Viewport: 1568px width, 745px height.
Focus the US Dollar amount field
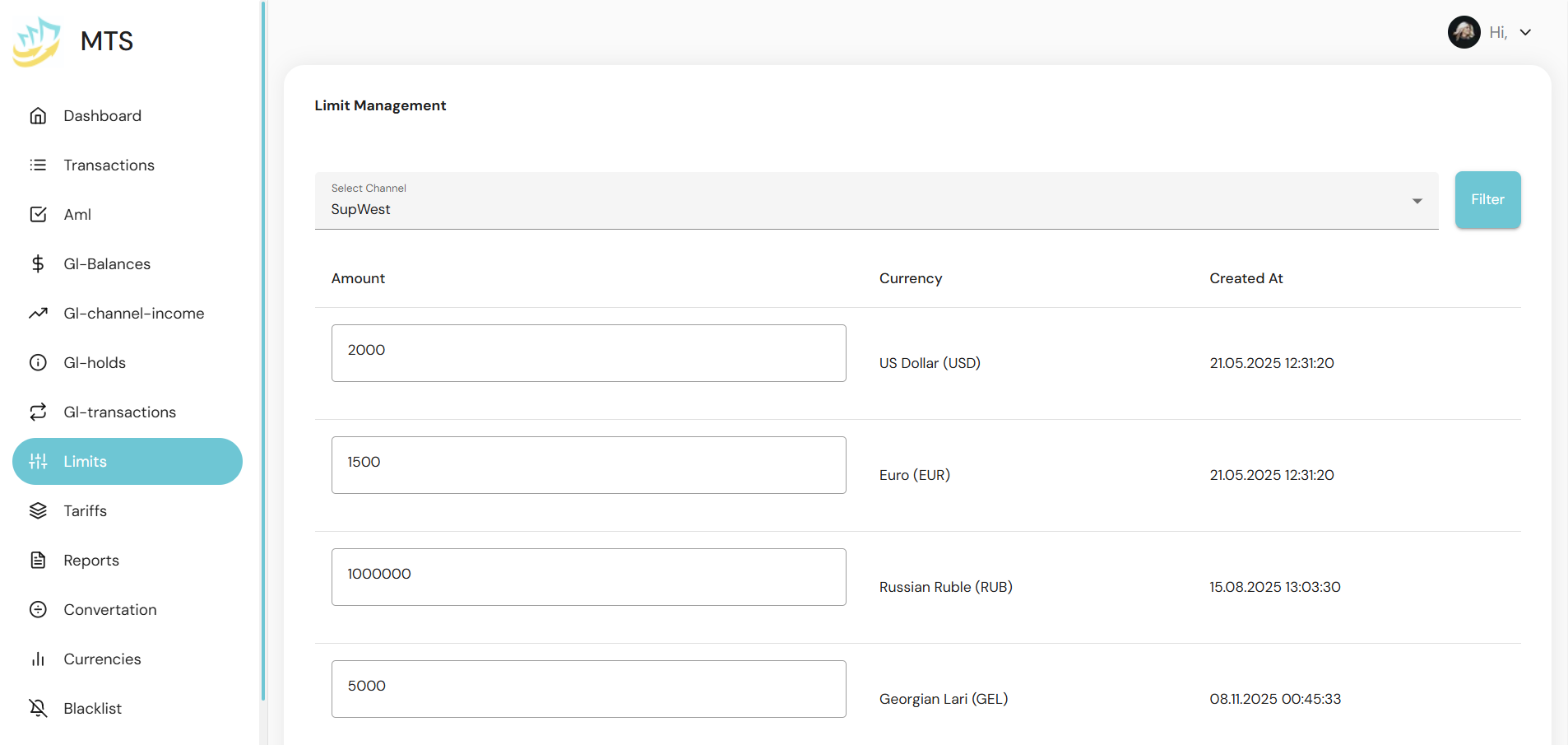(588, 353)
